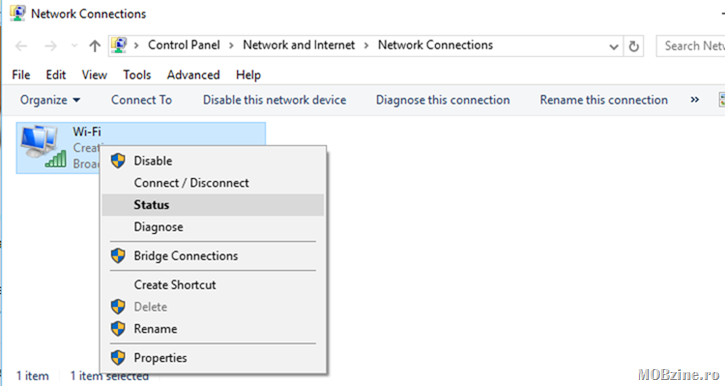Open recent locations dropdown arrow
The width and height of the screenshot is (725, 386).
[x=74, y=46]
